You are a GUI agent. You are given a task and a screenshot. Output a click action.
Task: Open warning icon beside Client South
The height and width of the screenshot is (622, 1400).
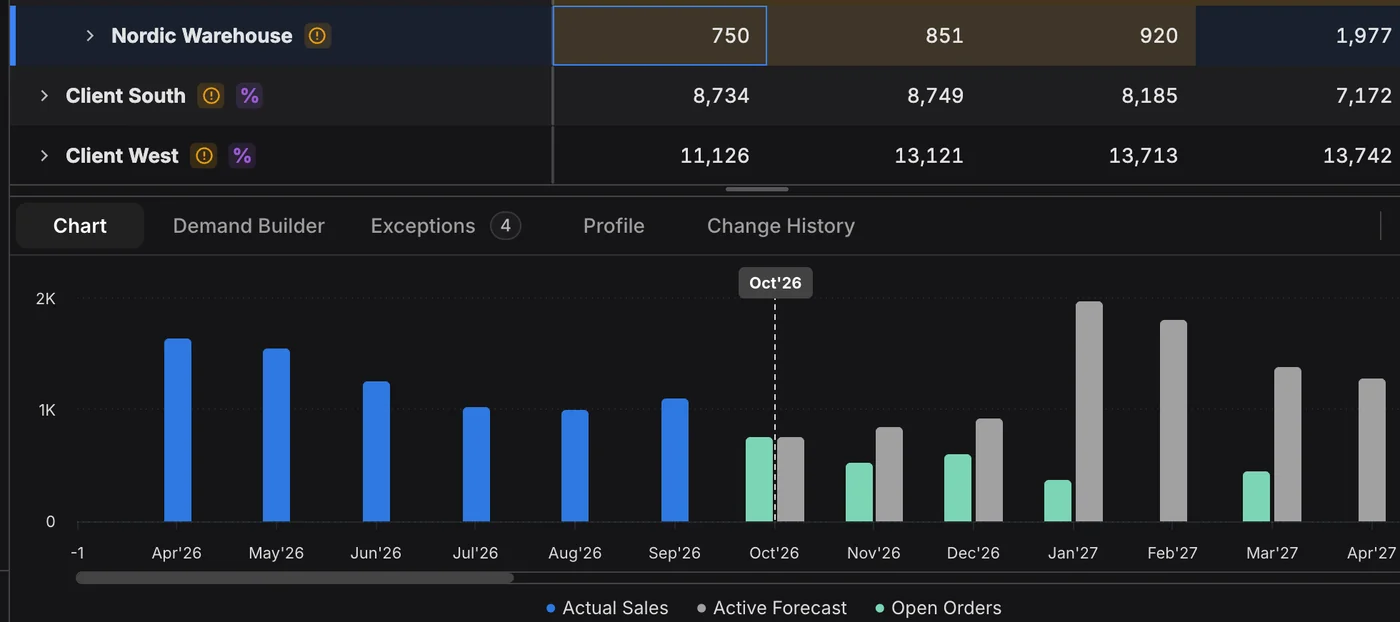coord(211,96)
